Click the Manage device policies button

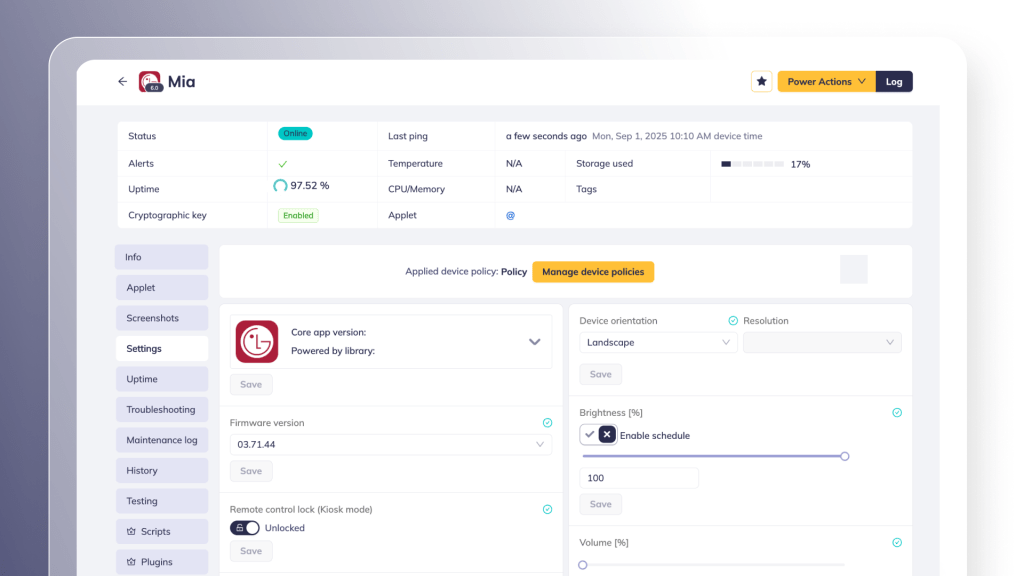[x=593, y=272]
